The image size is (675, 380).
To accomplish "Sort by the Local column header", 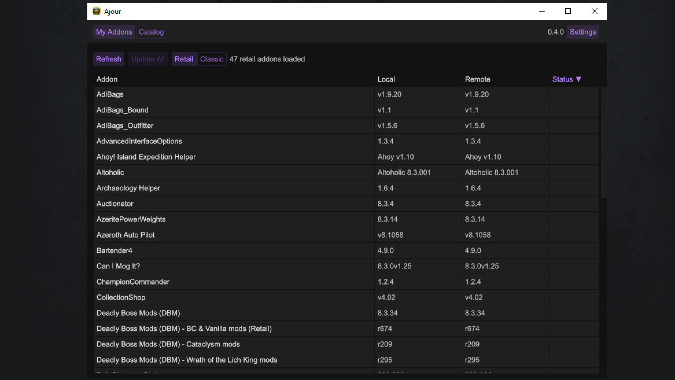I will [x=386, y=79].
